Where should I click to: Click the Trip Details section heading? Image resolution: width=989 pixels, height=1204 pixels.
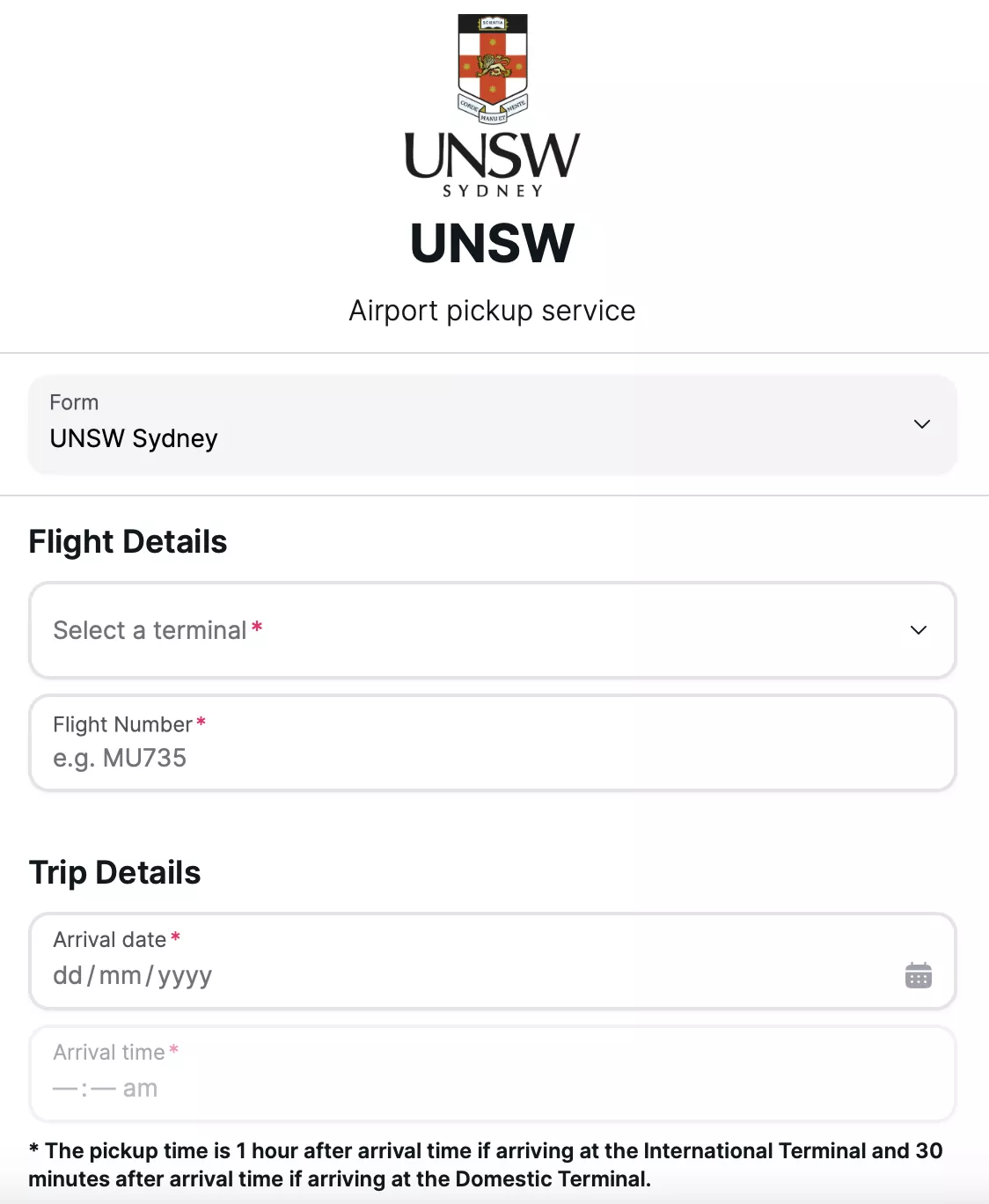[115, 872]
